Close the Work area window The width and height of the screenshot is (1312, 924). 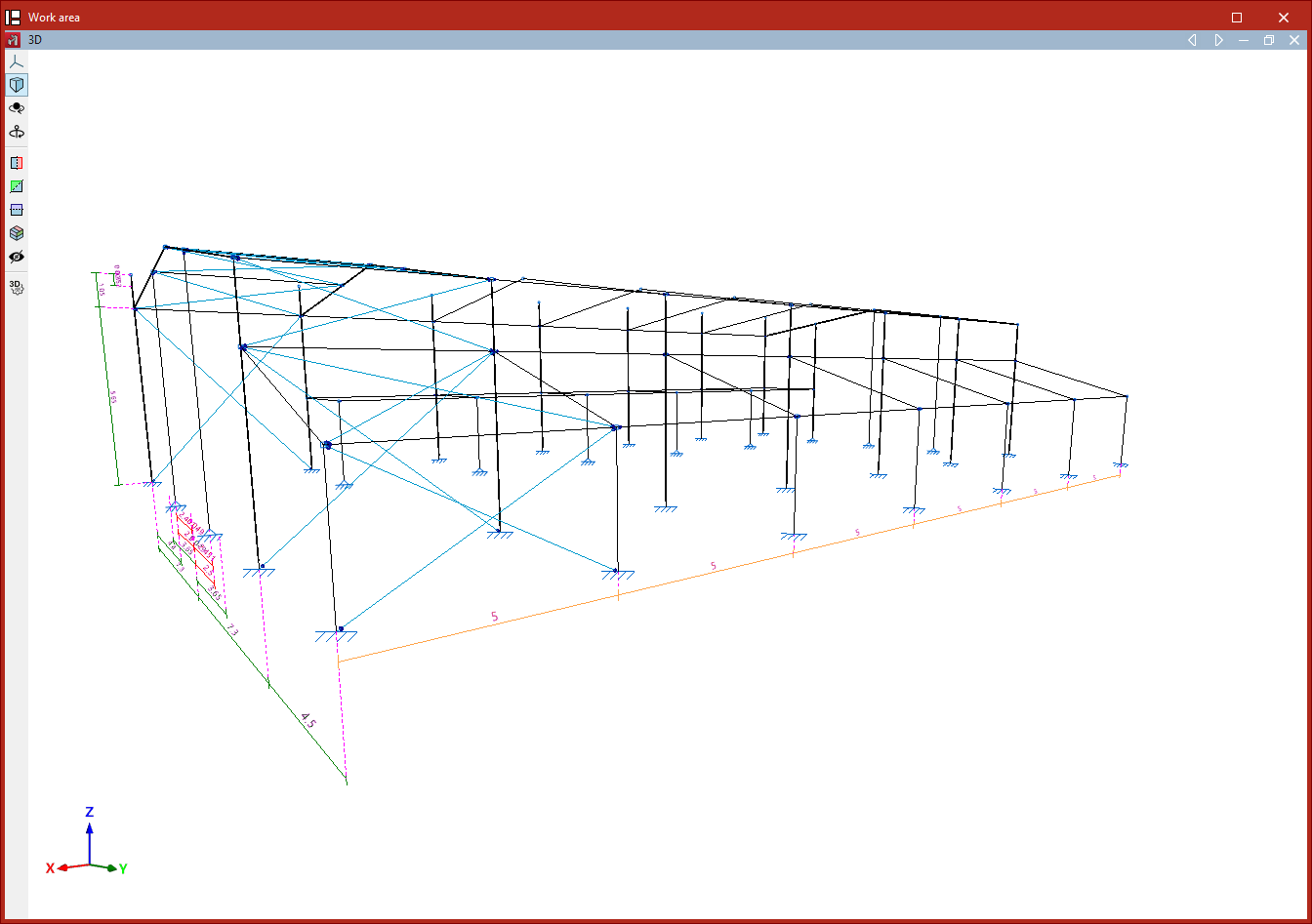click(1284, 18)
